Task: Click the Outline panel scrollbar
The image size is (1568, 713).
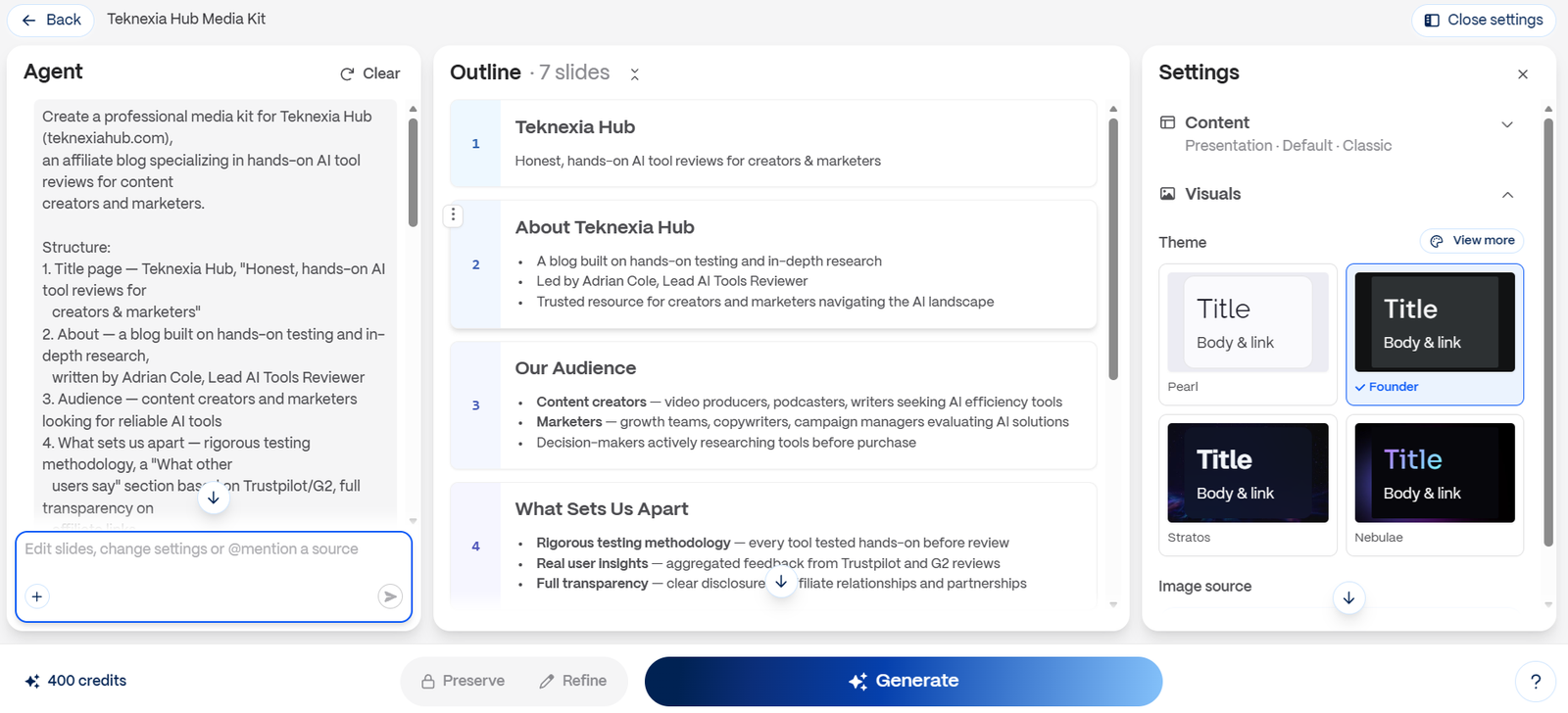Action: [x=1113, y=249]
